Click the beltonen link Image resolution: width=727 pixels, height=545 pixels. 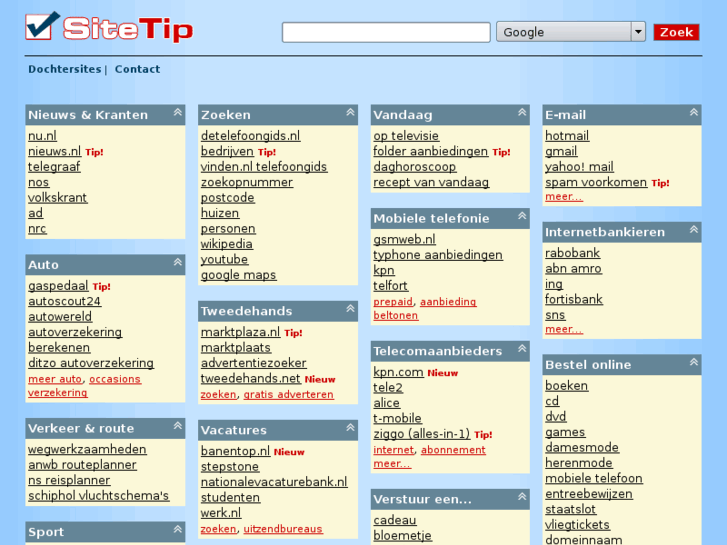point(395,315)
